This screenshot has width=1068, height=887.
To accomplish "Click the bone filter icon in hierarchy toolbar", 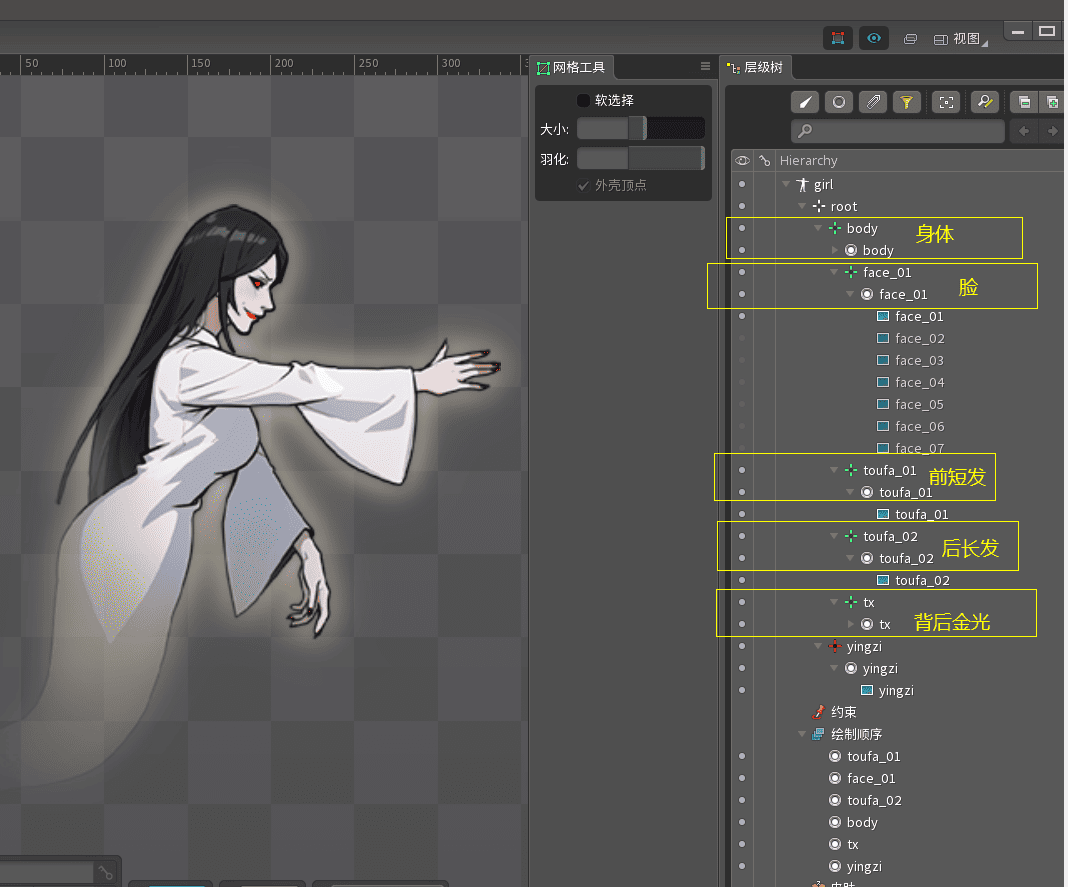I will point(806,102).
